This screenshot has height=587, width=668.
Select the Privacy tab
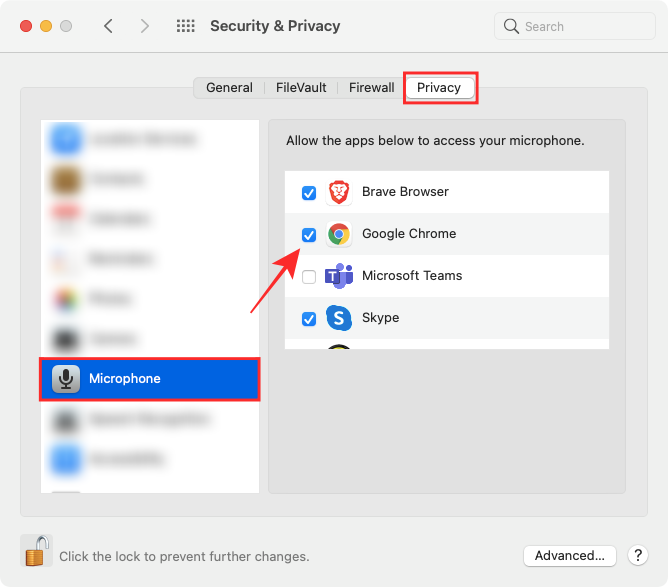click(x=439, y=88)
